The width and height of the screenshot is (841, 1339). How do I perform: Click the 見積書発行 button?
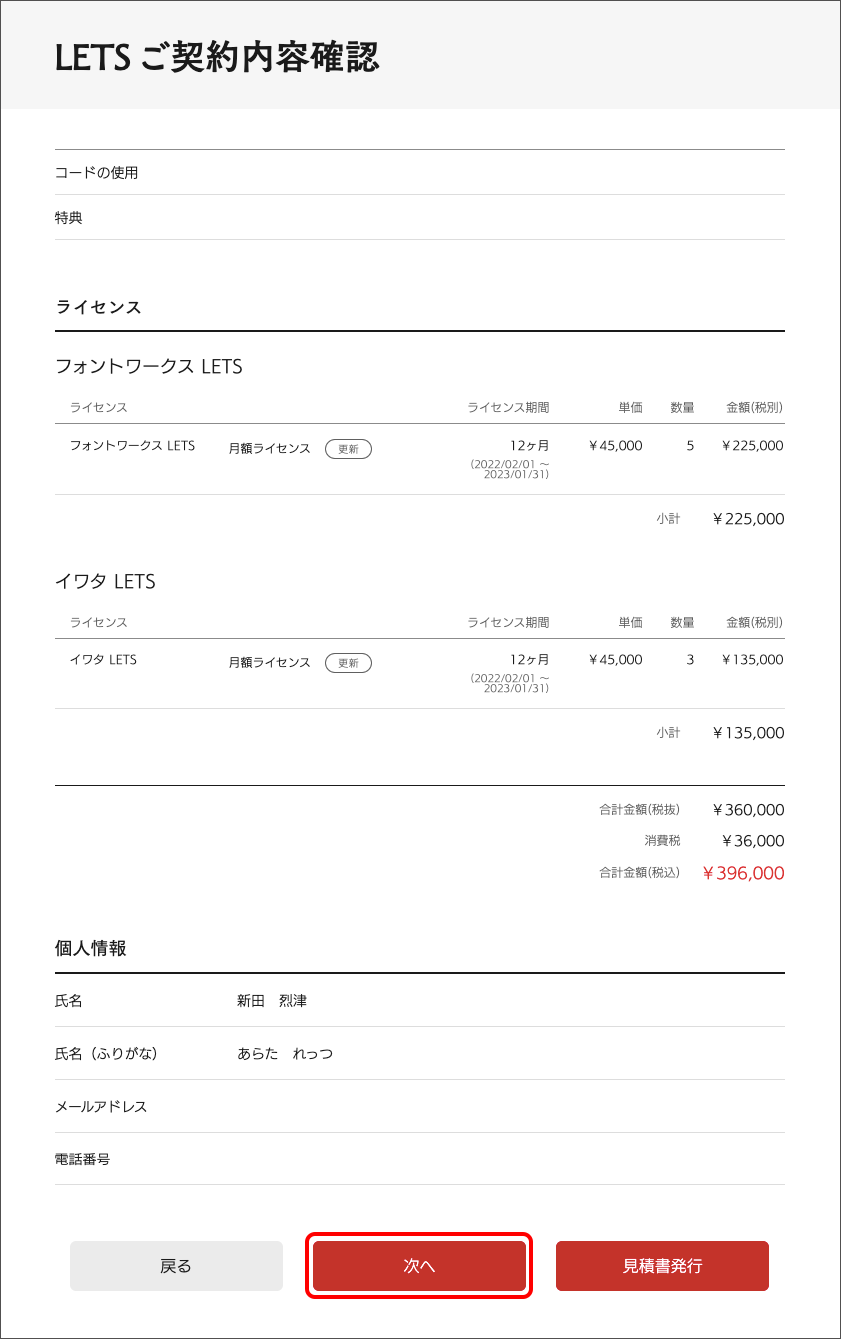[662, 1266]
